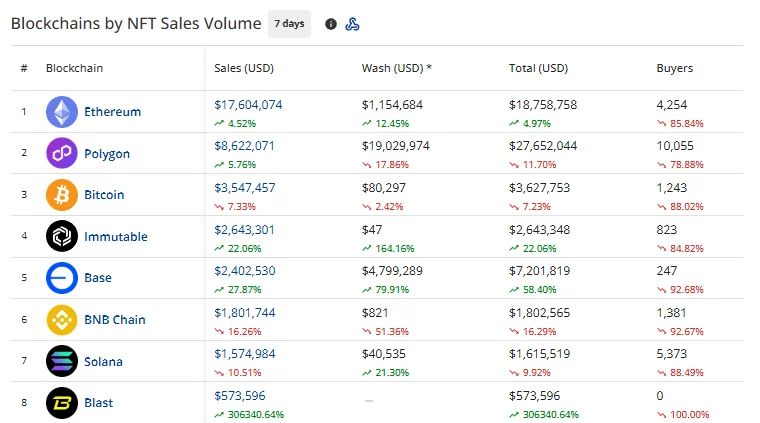This screenshot has width=760, height=423.
Task: Select Bitcoin wash value $80,297
Action: (x=384, y=188)
